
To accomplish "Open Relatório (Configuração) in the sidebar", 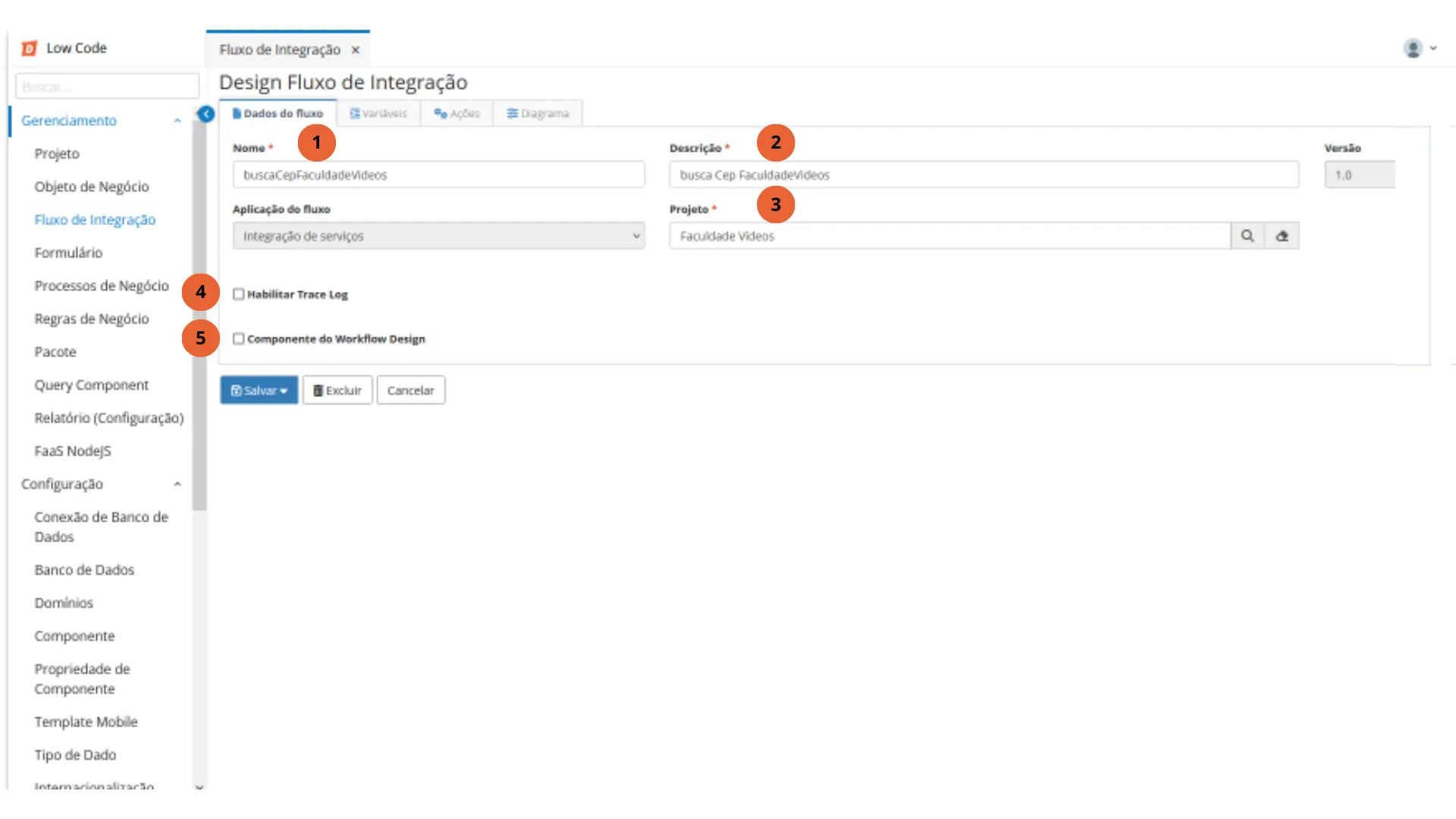I will (x=109, y=418).
